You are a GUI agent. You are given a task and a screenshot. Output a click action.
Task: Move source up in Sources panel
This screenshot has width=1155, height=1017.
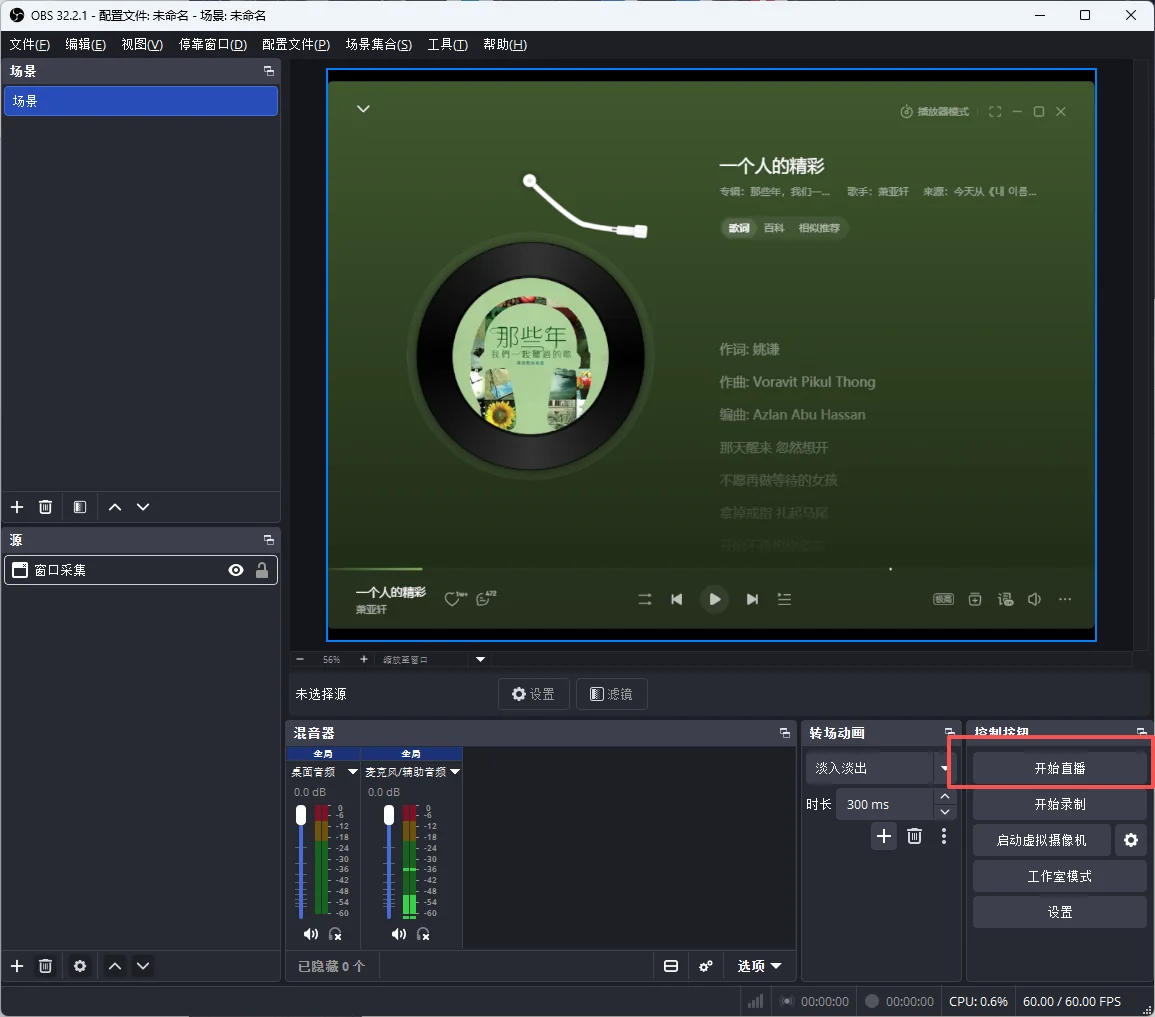[x=115, y=965]
